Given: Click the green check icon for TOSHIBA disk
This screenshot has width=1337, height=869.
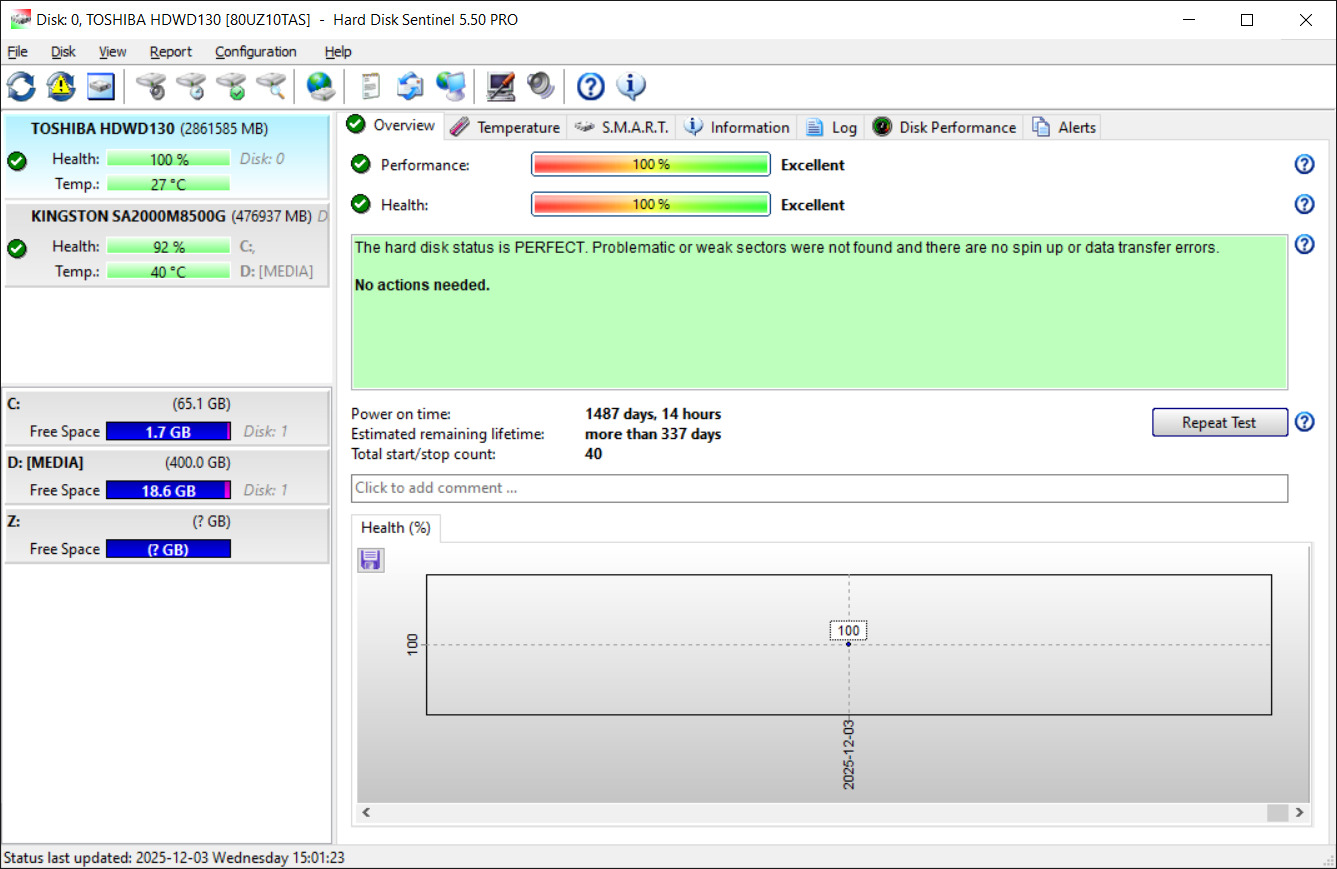Looking at the screenshot, I should point(16,161).
